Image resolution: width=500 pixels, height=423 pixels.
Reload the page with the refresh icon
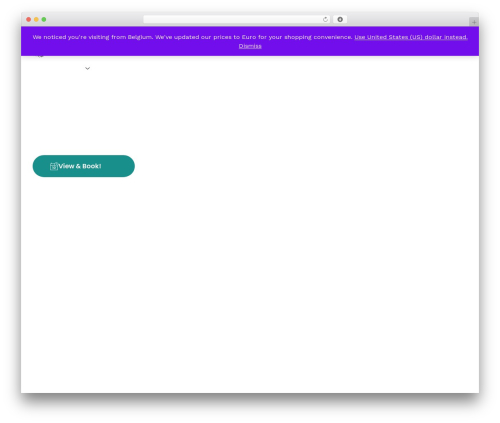[x=325, y=19]
